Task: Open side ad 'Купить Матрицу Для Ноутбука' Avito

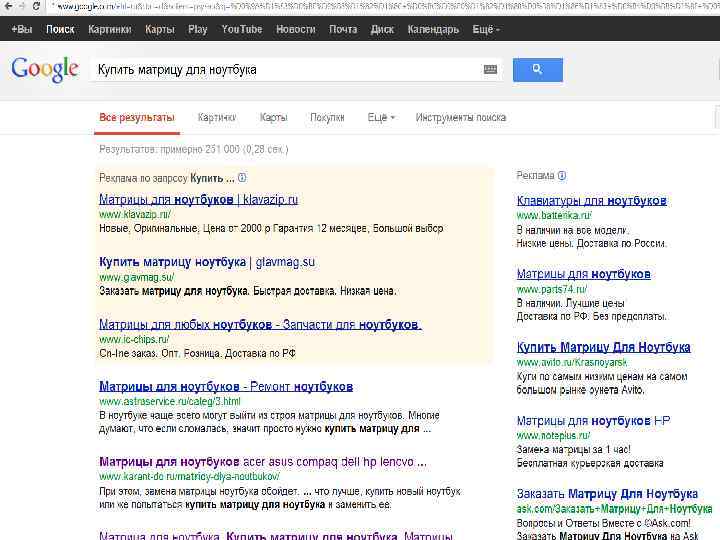Action: (603, 348)
